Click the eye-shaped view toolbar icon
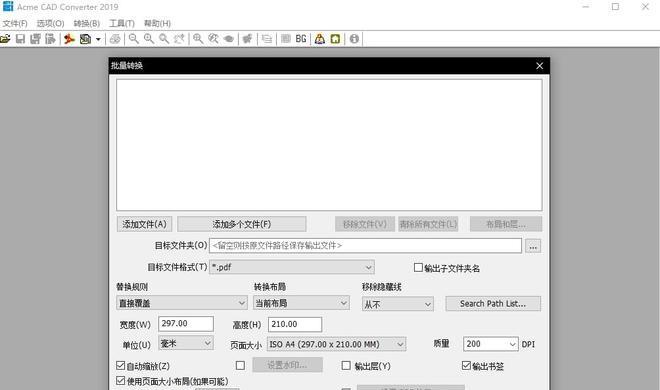660x390 pixels. (x=229, y=39)
